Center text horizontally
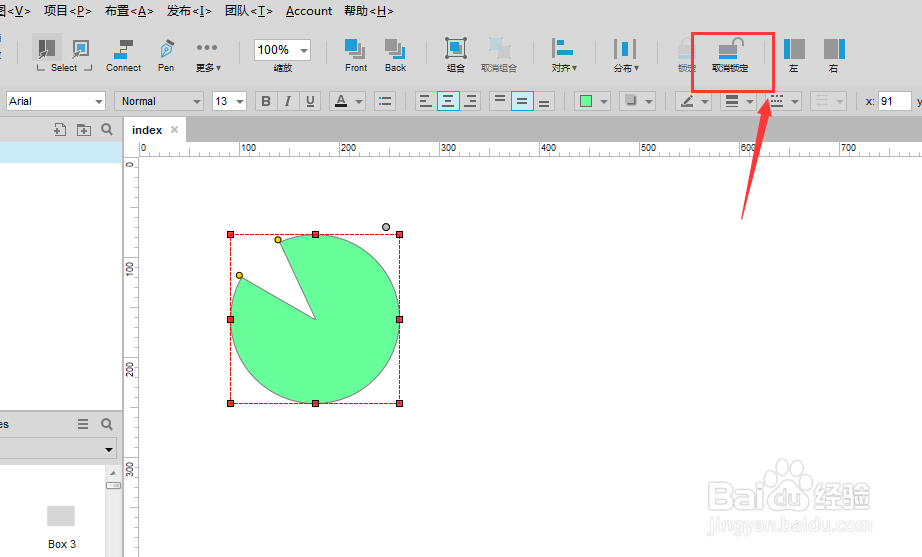 click(x=447, y=101)
